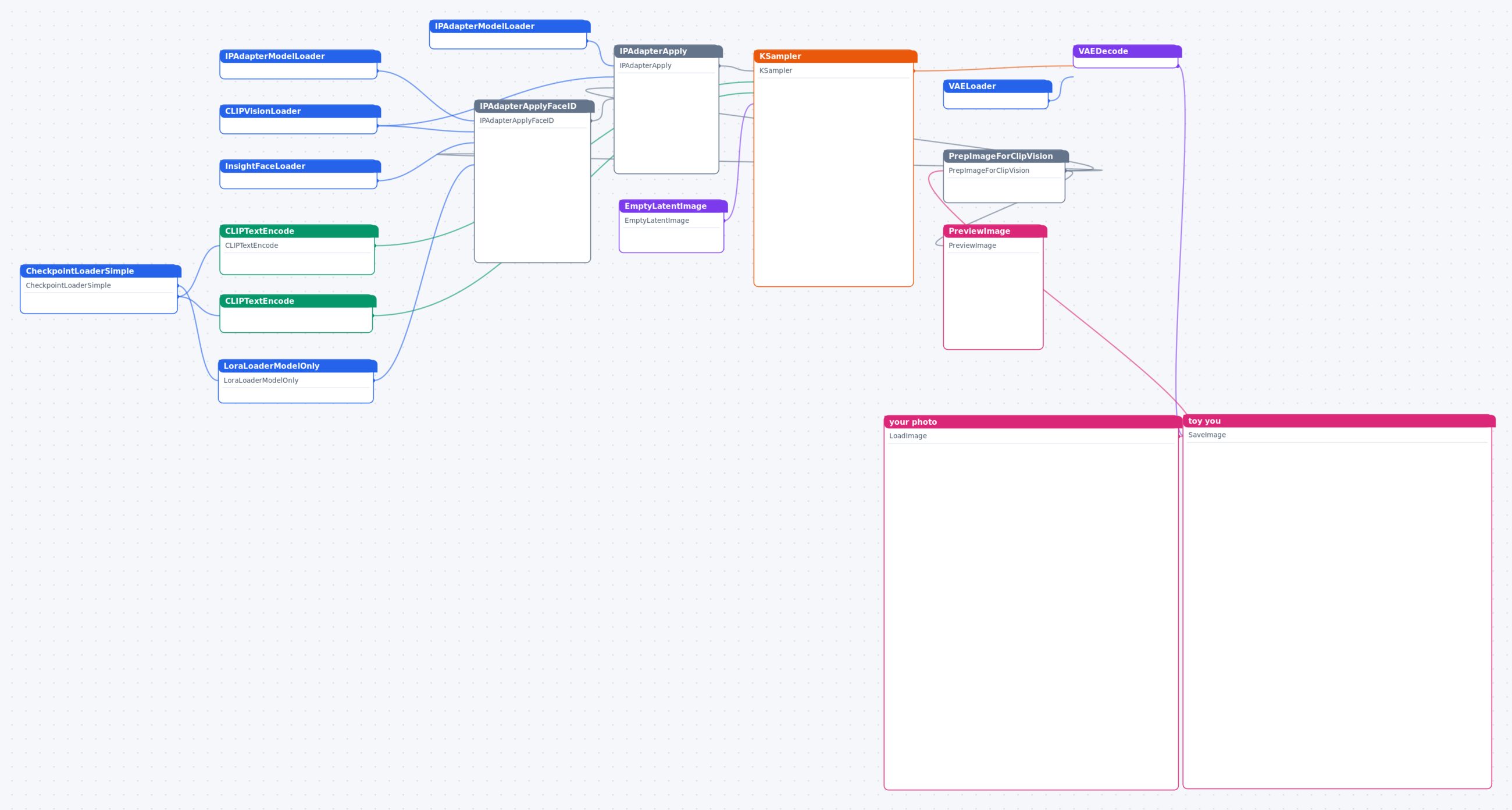Select the CLIPVisionLoader node header
Screen dimensions: 1512x810
point(300,111)
